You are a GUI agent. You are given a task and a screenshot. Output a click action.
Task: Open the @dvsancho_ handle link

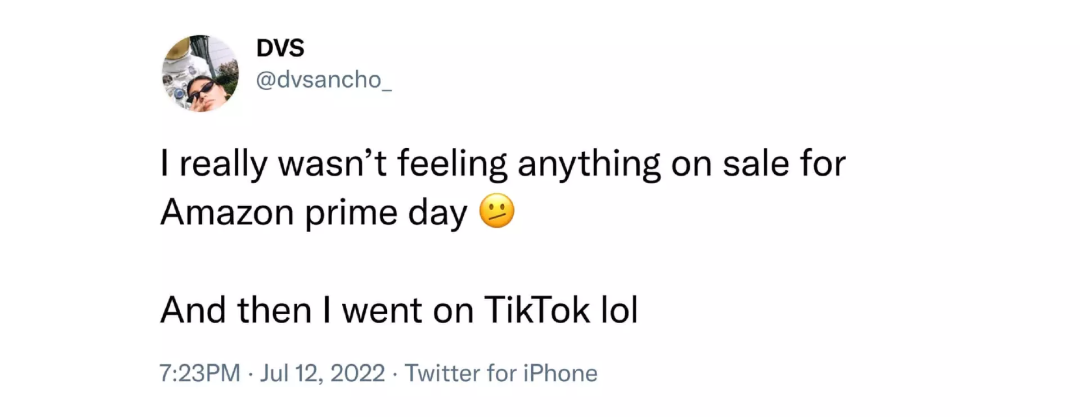point(325,80)
